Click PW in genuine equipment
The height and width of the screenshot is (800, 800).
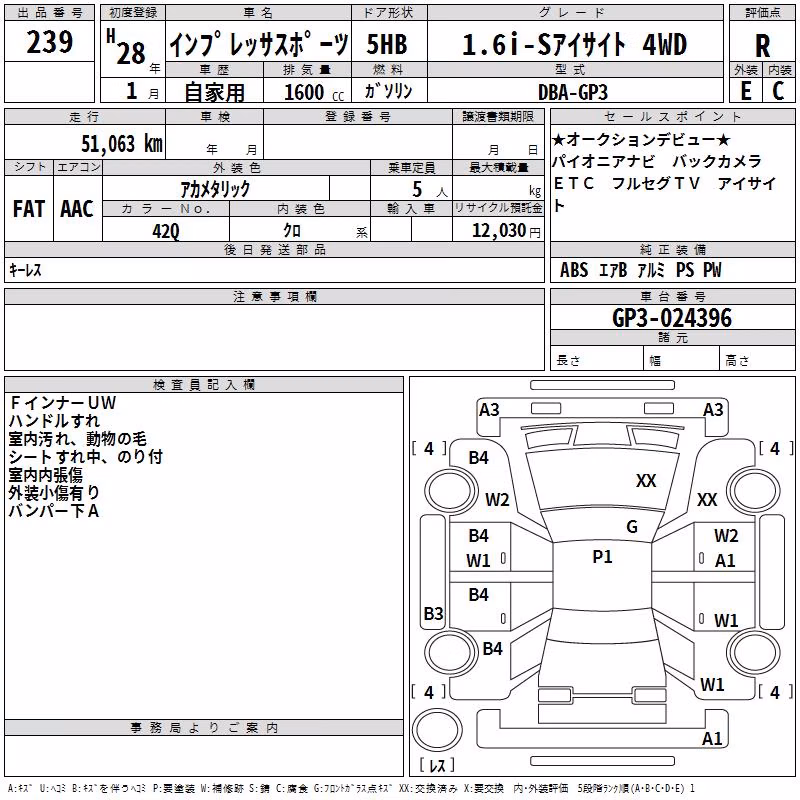click(x=712, y=270)
